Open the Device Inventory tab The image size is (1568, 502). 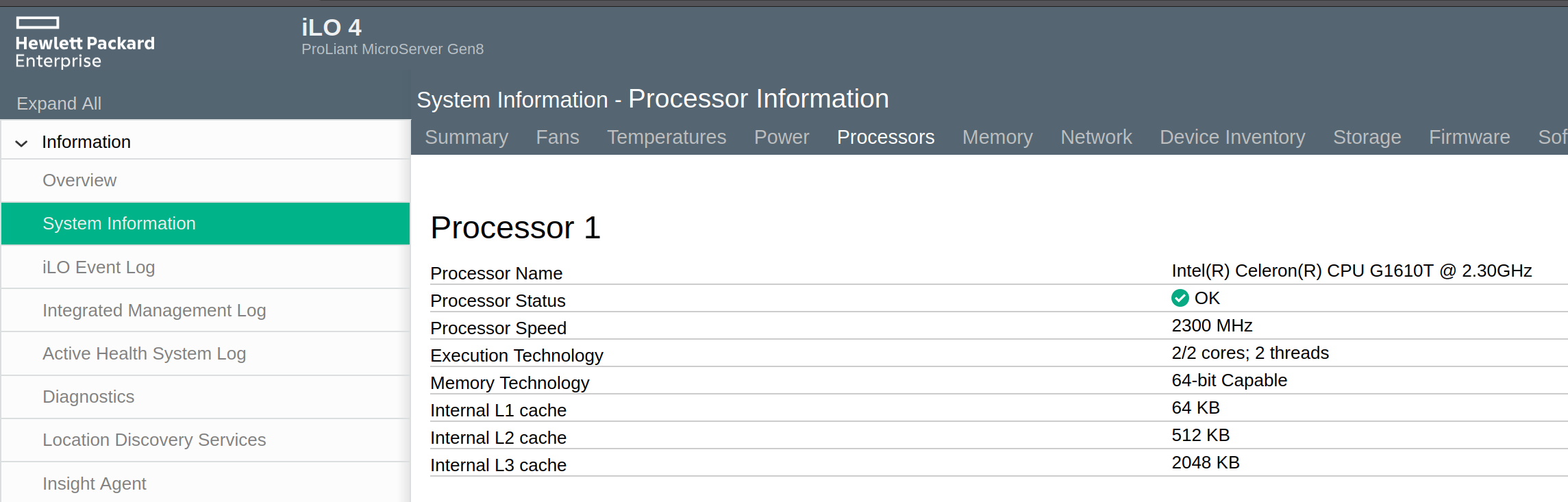pyautogui.click(x=1232, y=137)
